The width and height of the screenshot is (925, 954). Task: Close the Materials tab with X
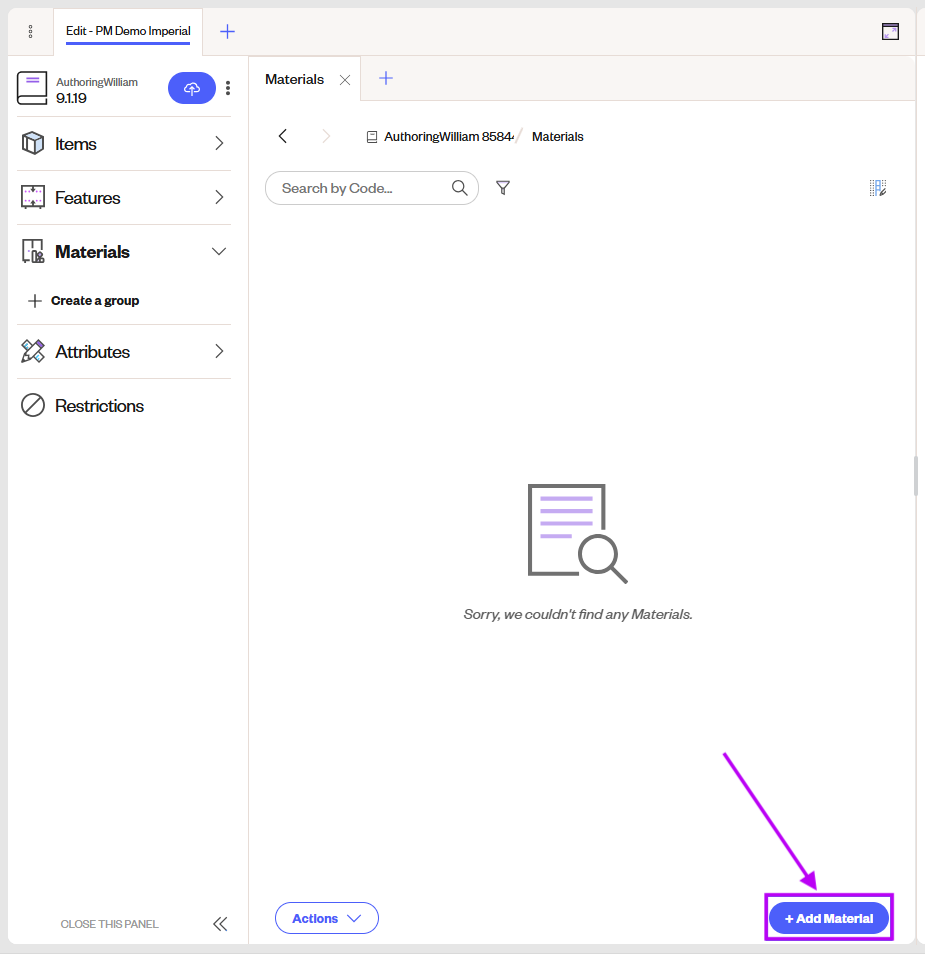click(345, 80)
